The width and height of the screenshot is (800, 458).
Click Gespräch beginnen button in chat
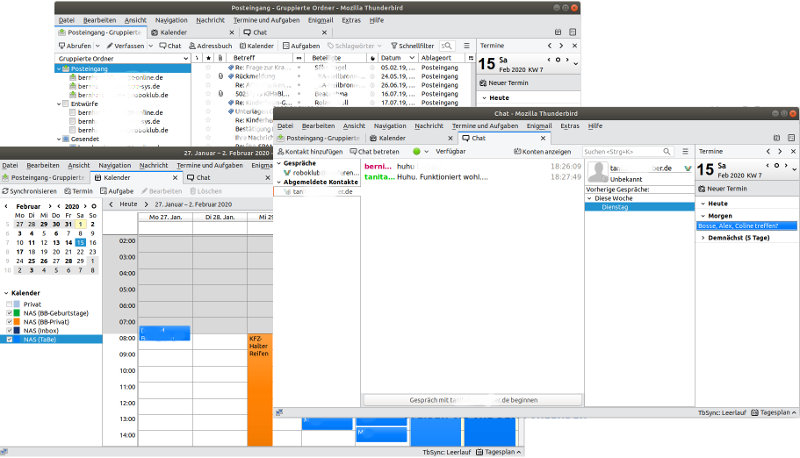point(472,400)
